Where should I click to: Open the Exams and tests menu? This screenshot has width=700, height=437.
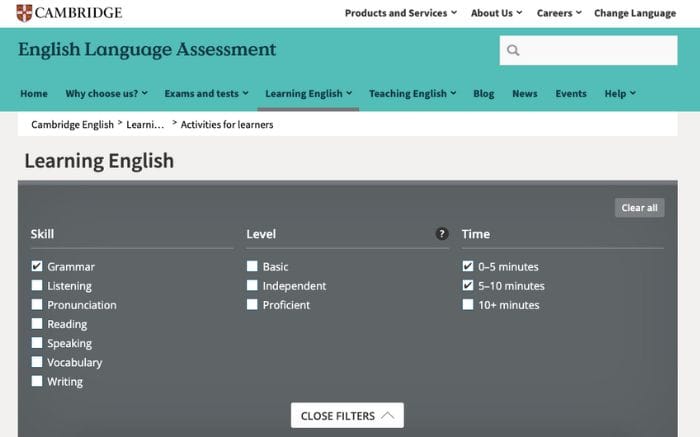[206, 93]
